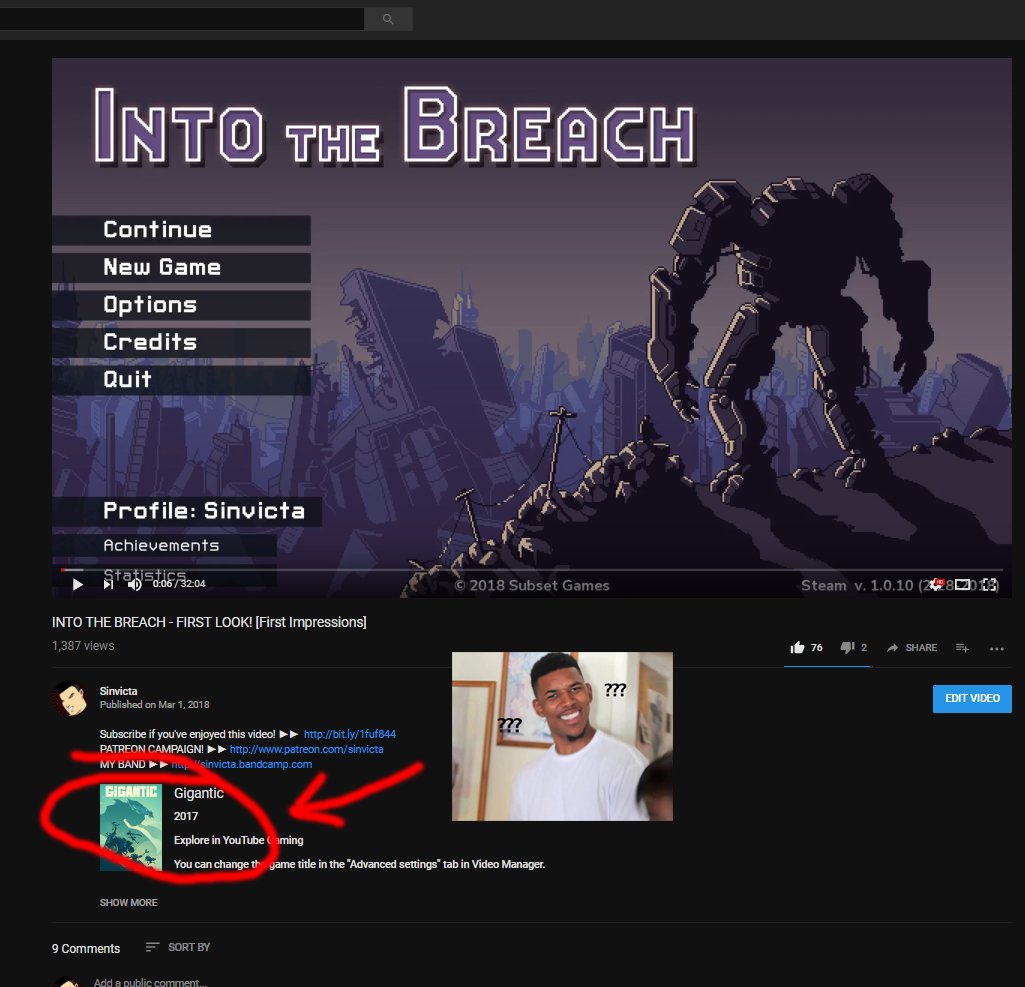This screenshot has width=1025, height=987.
Task: Open the Gigantic game title link
Action: [199, 793]
